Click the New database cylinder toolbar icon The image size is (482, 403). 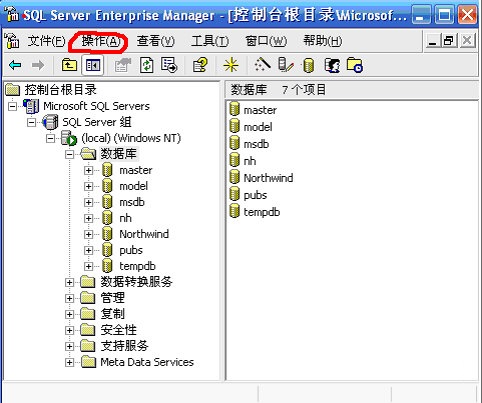point(308,65)
